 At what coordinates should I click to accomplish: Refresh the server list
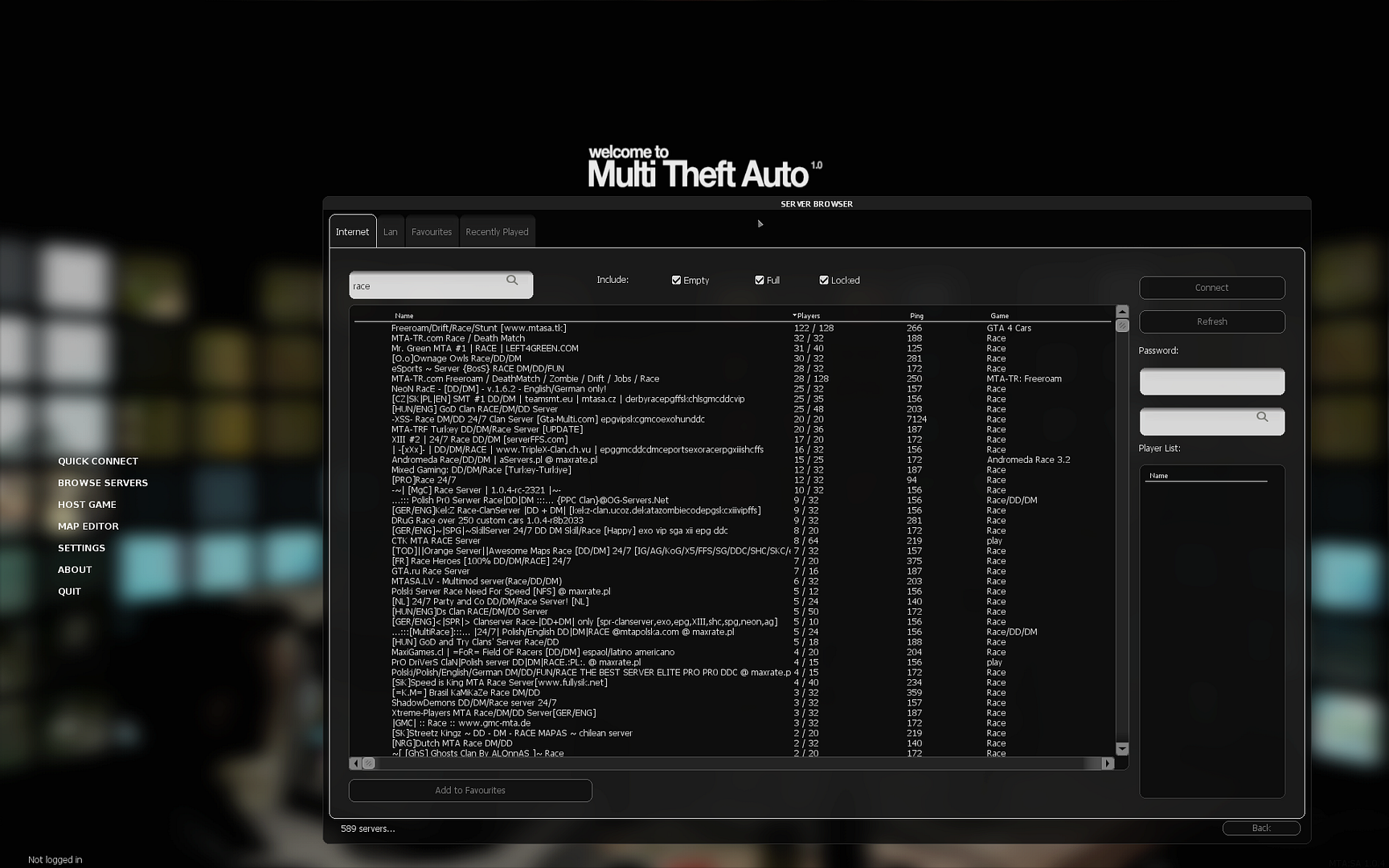point(1211,321)
